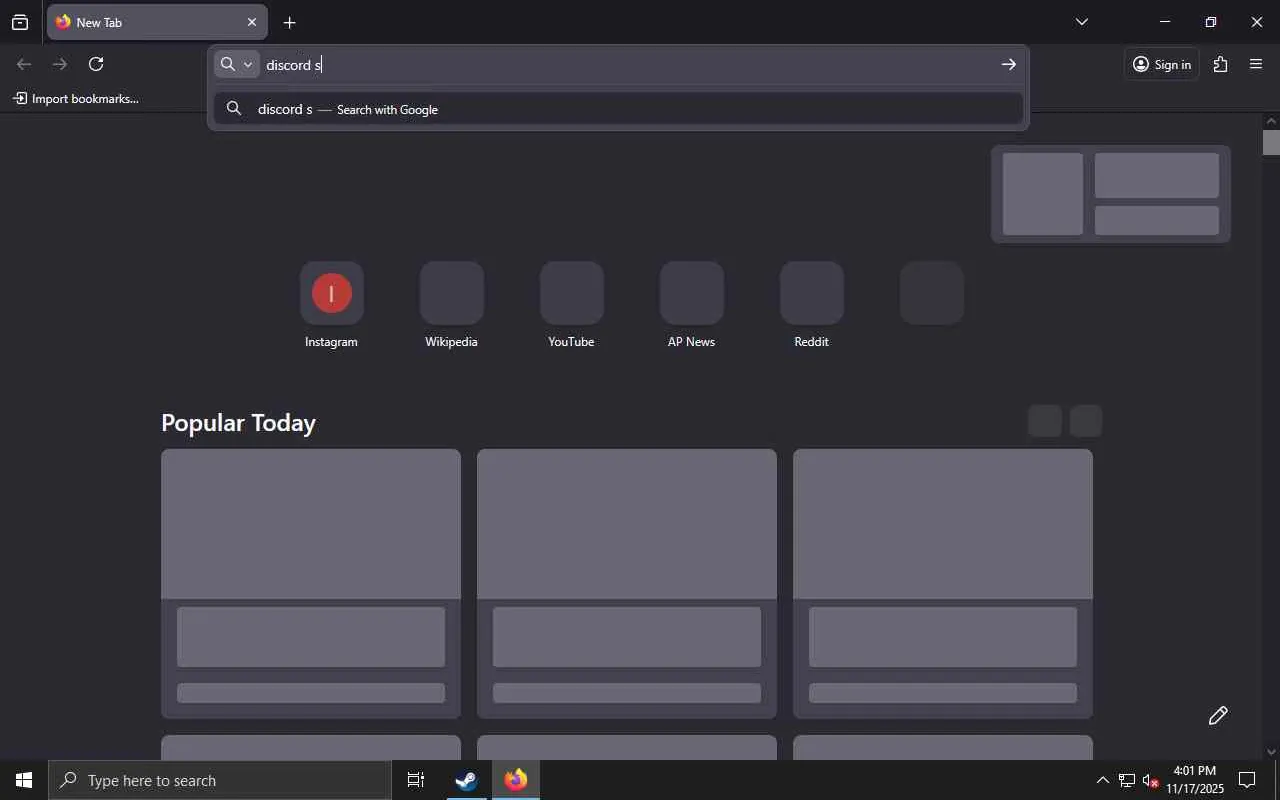Open Task View from the taskbar
Viewport: 1280px width, 800px height.
point(416,780)
